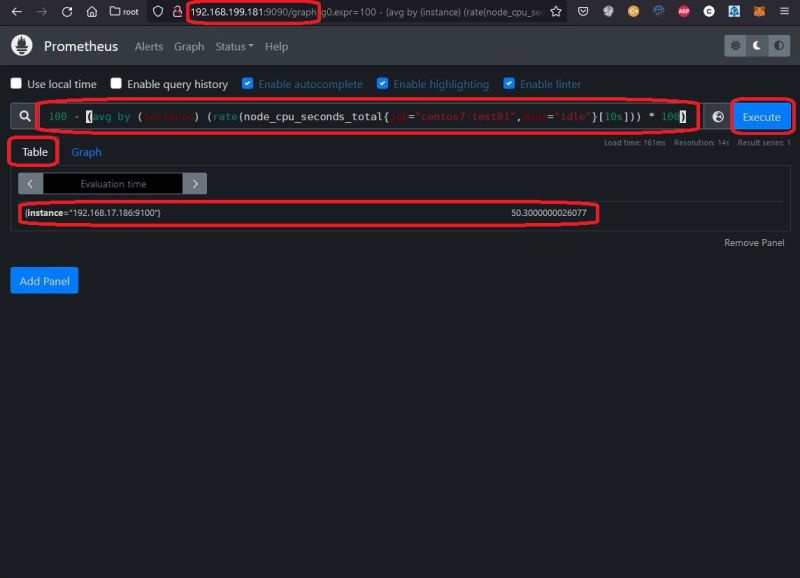Step evaluation time backward
This screenshot has height=578, width=800.
point(31,184)
